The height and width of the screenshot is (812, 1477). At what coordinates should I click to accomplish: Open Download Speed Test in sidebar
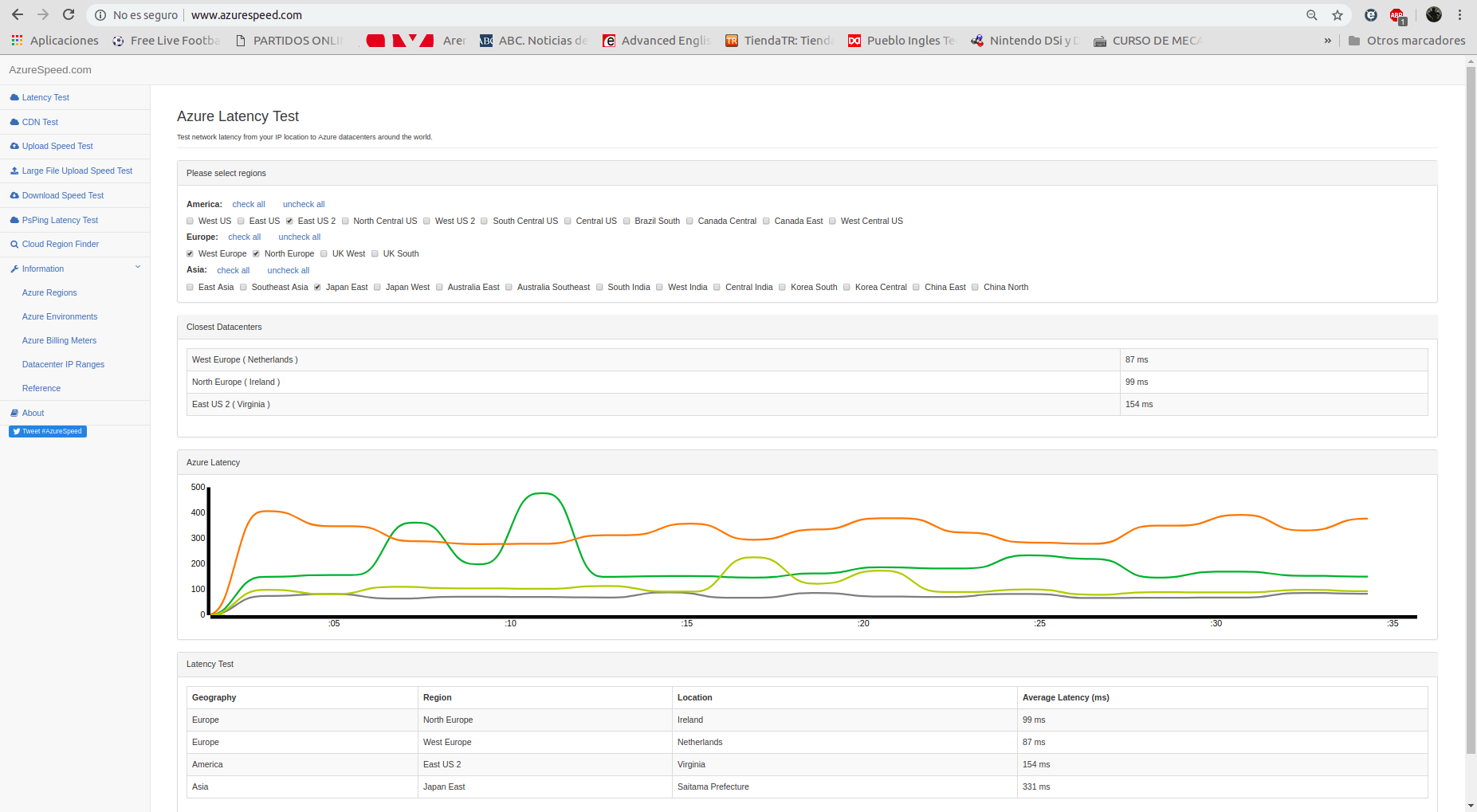62,195
